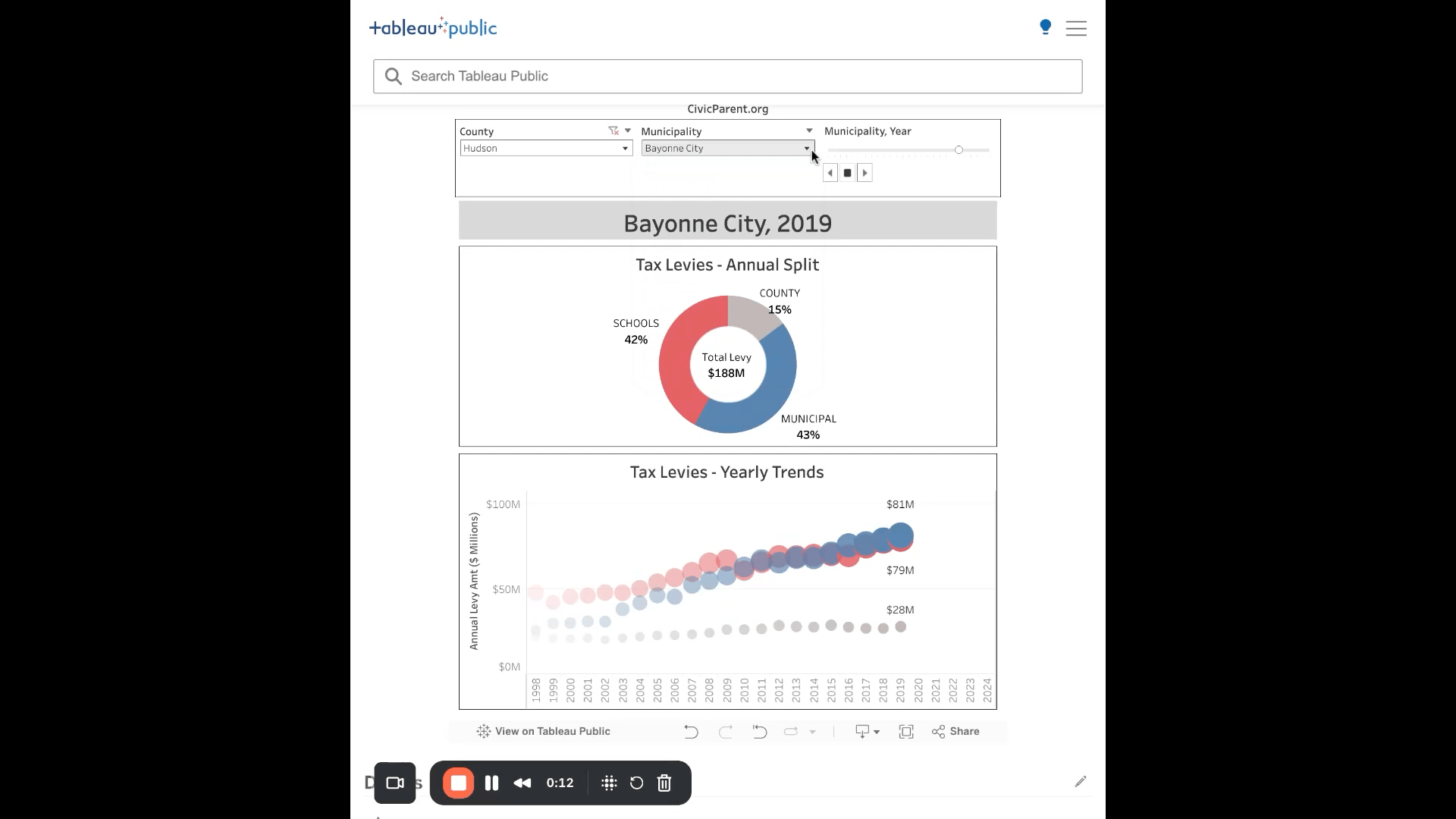The image size is (1456, 819).
Task: Open the hamburger menu icon
Action: (1075, 29)
